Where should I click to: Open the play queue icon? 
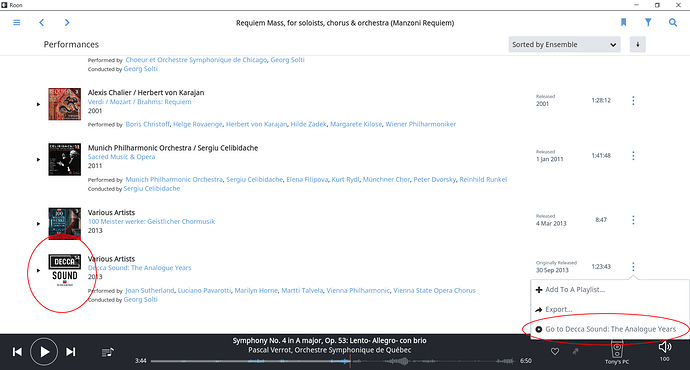tap(108, 352)
